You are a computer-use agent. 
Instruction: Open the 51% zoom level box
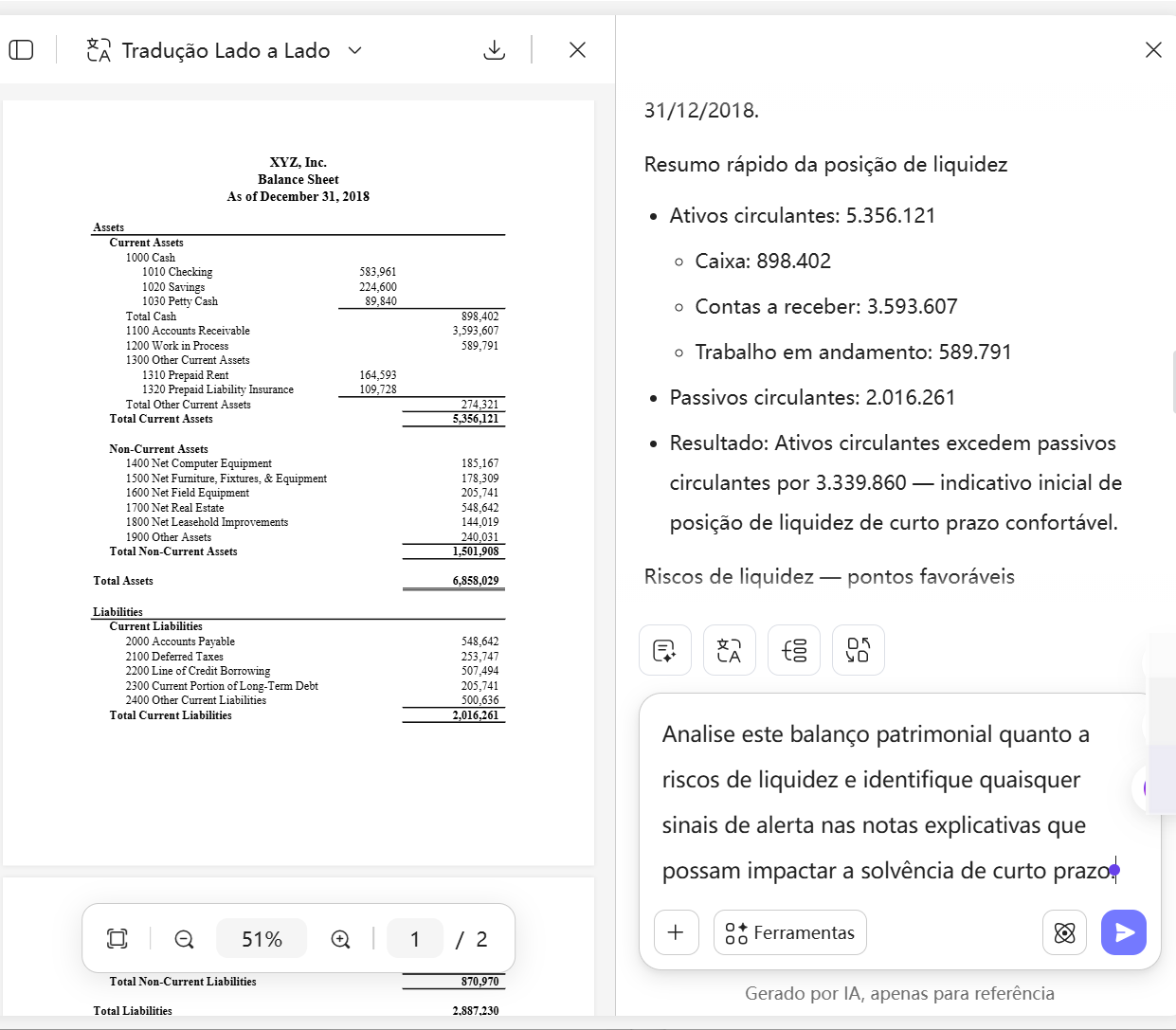[x=262, y=939]
